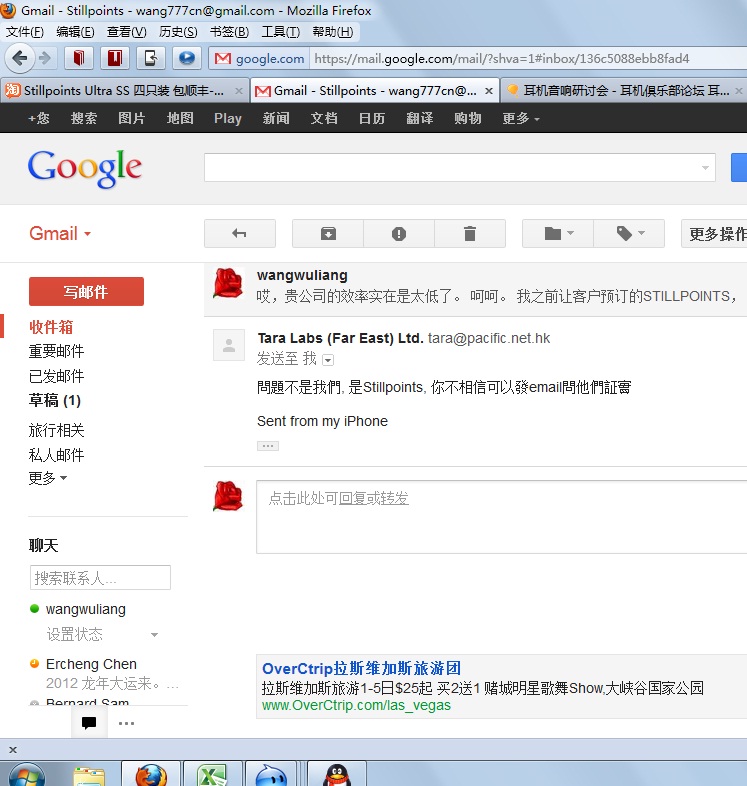This screenshot has width=747, height=786.
Task: Open the 私人邮件 label
Action: click(56, 455)
